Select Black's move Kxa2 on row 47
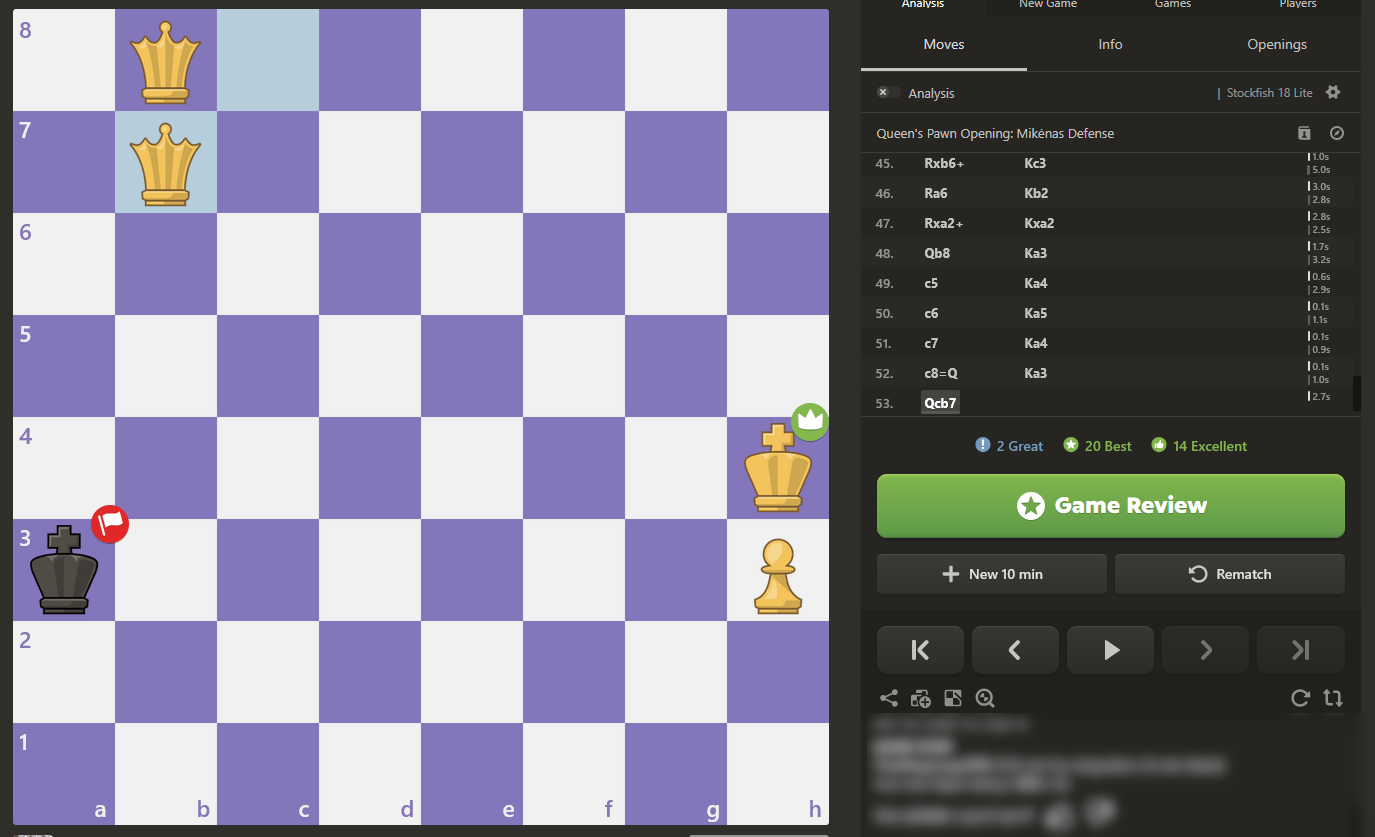This screenshot has width=1375, height=837. tap(1039, 223)
